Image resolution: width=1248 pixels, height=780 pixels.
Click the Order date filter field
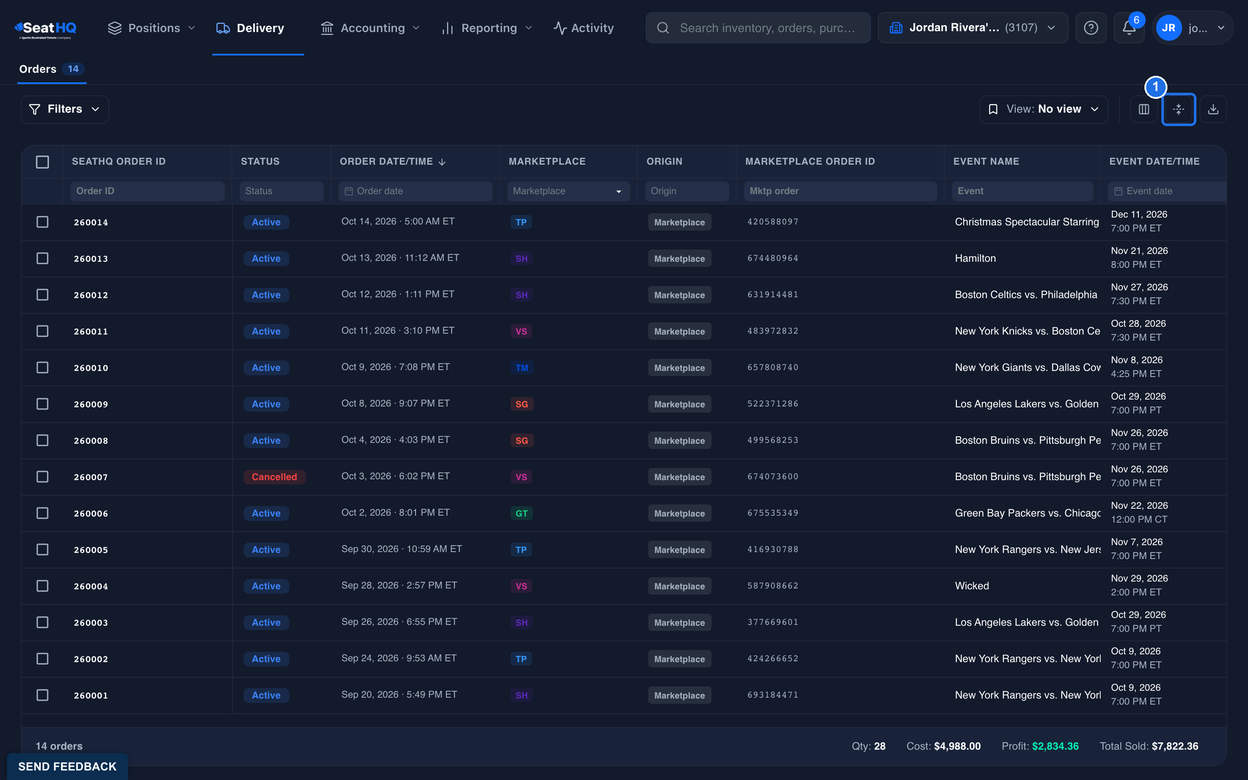[415, 191]
